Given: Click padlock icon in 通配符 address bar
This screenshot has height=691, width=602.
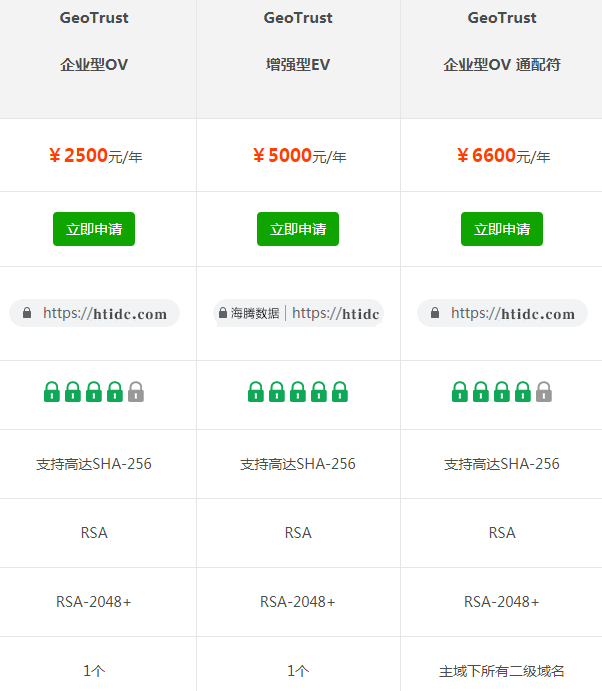Looking at the screenshot, I should pos(435,313).
